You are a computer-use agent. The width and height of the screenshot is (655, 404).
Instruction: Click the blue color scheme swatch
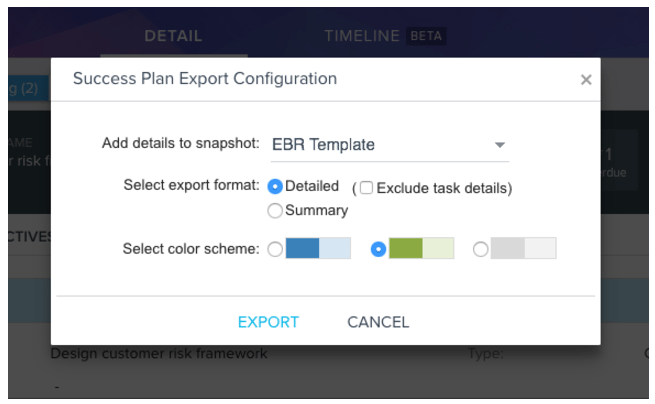click(x=318, y=249)
